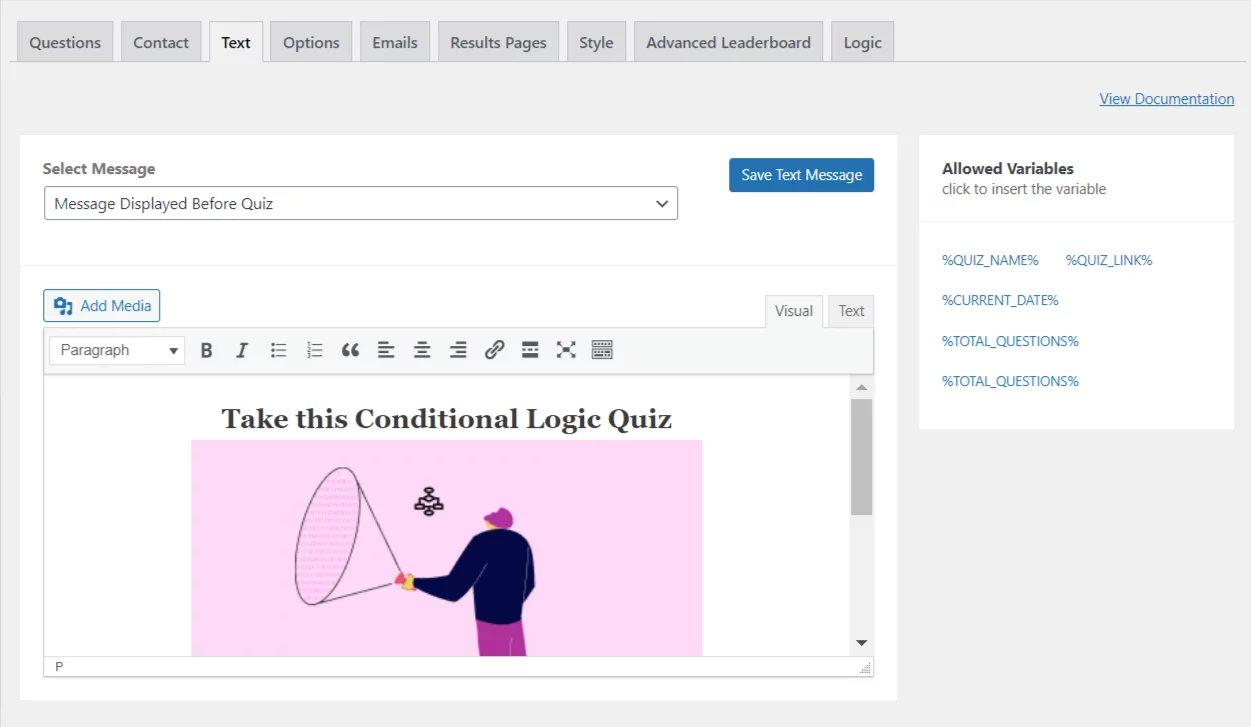Open the Results Pages tab
The height and width of the screenshot is (727, 1251).
tap(498, 42)
